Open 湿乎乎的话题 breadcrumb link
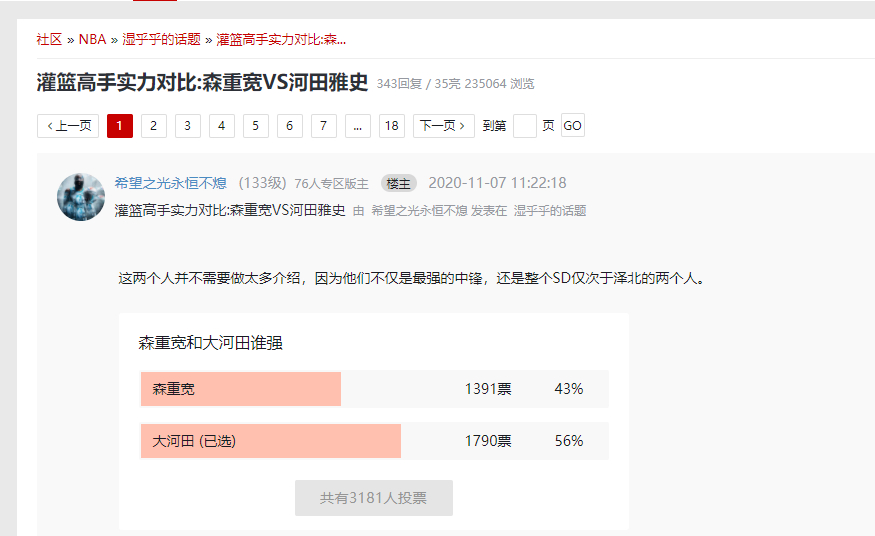Viewport: 875px width, 536px height. (161, 40)
